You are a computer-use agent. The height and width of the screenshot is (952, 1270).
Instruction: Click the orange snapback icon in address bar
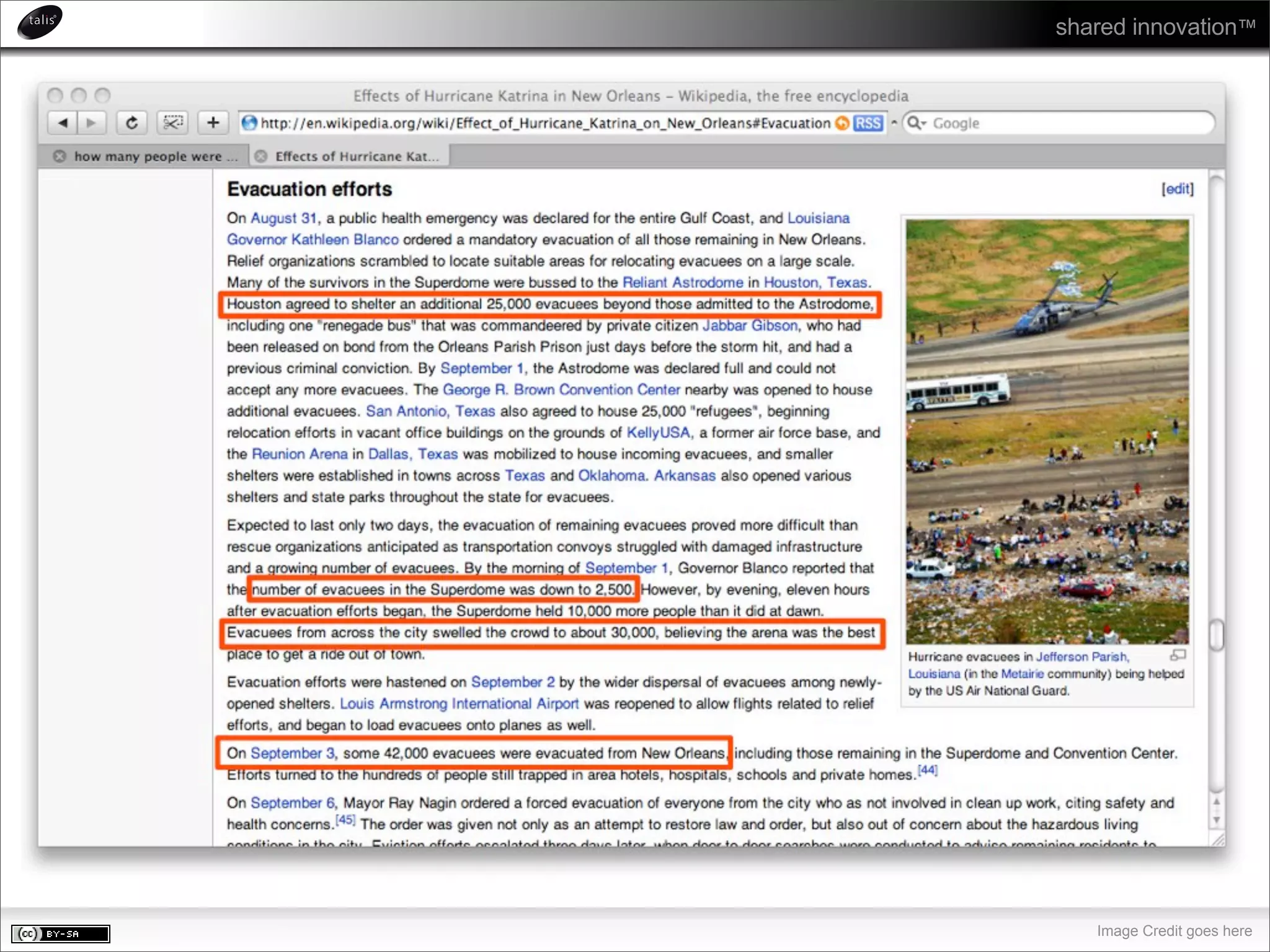842,123
